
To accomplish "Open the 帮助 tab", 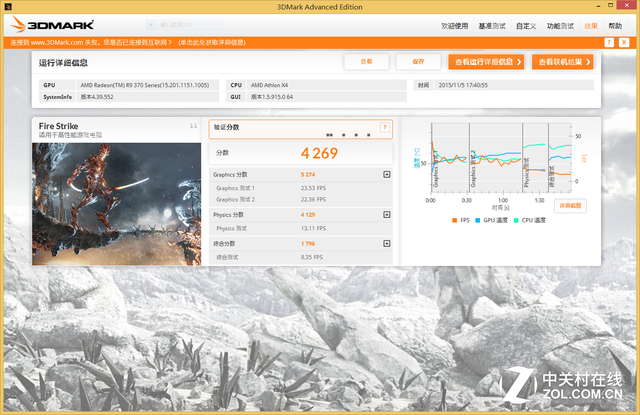I will pyautogui.click(x=615, y=25).
